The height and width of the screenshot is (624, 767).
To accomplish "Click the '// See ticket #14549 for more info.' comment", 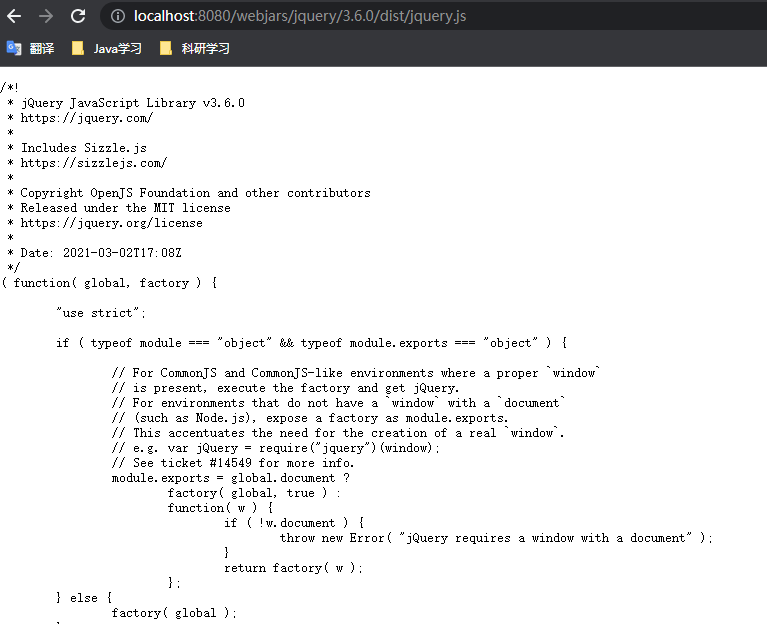I will (x=233, y=463).
